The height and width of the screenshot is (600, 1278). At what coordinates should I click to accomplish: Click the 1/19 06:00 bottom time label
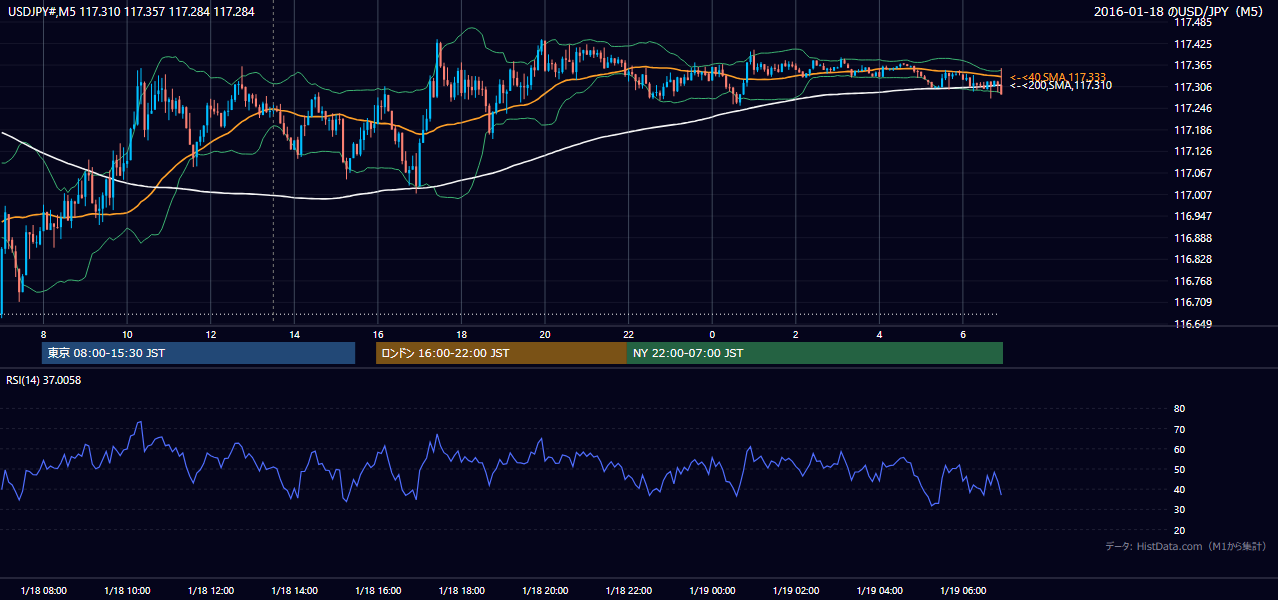click(x=963, y=590)
